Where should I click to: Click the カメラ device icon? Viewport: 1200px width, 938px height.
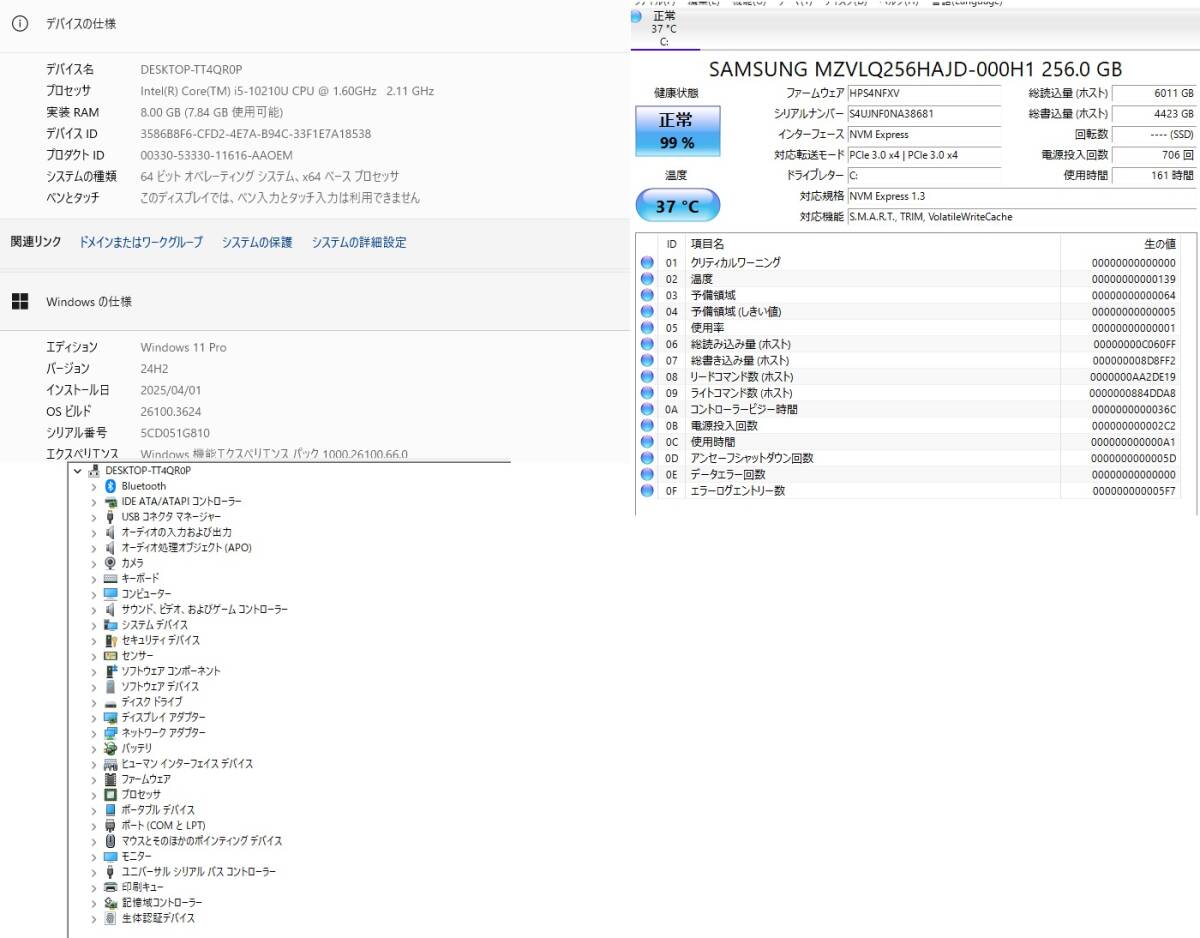click(111, 563)
